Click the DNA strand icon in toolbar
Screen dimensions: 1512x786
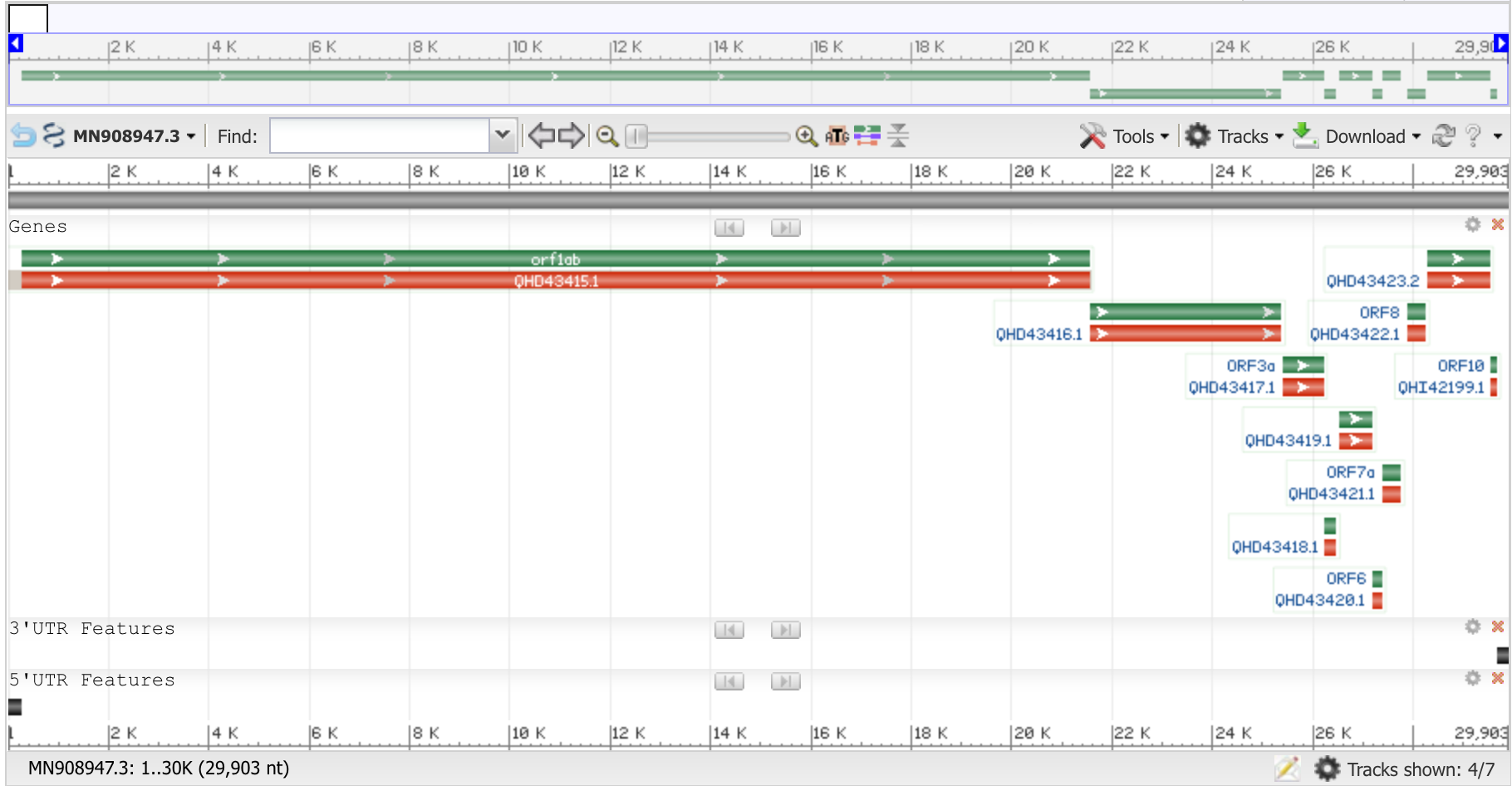tap(54, 135)
